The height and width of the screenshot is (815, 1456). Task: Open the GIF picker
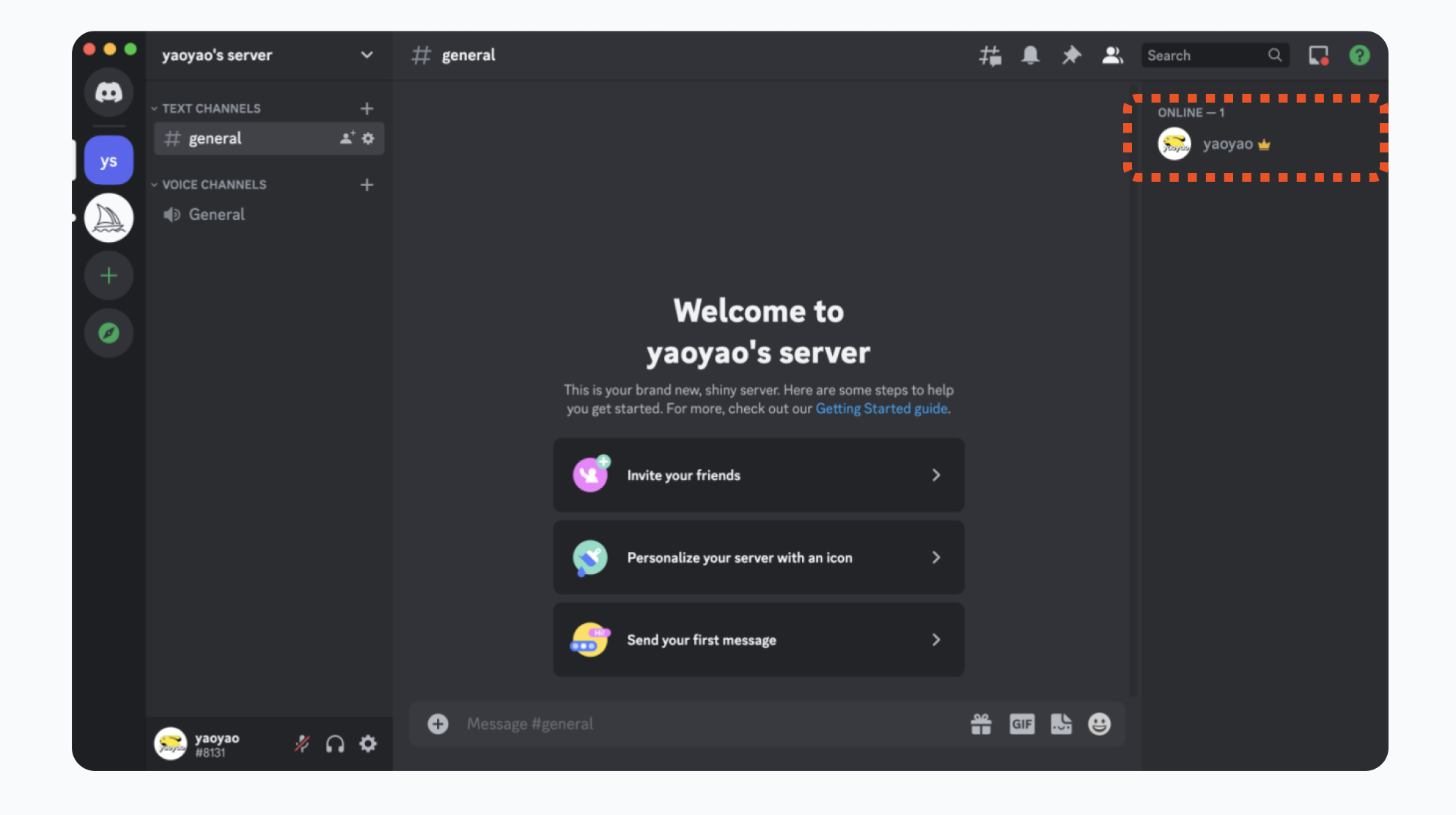click(x=1021, y=724)
